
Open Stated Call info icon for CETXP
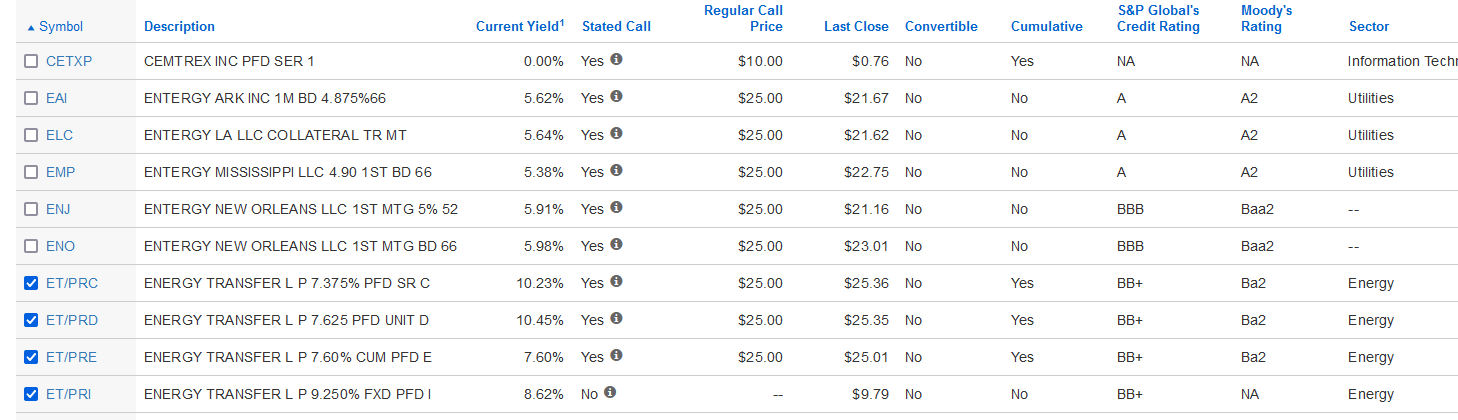tap(616, 60)
